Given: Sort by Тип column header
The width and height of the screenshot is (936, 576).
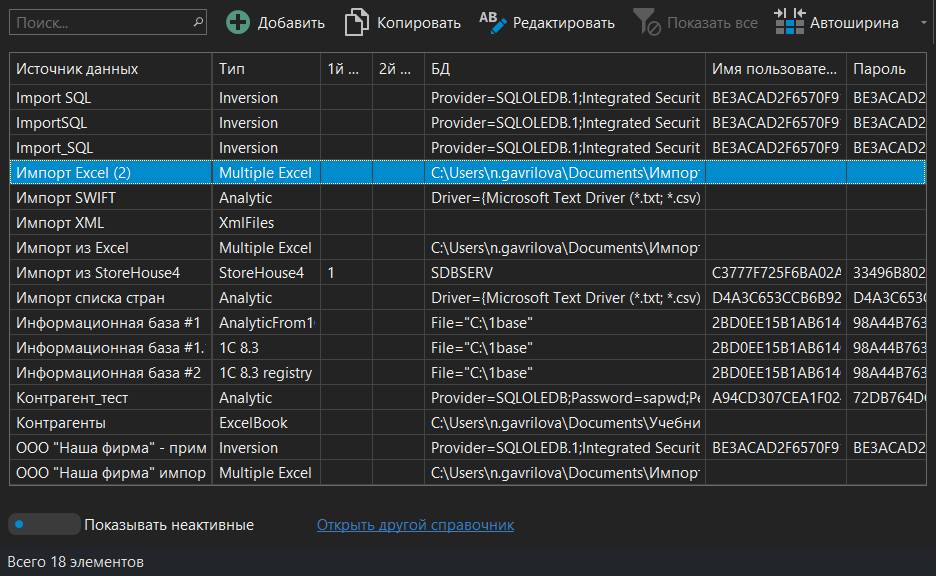Looking at the screenshot, I should pyautogui.click(x=232, y=69).
